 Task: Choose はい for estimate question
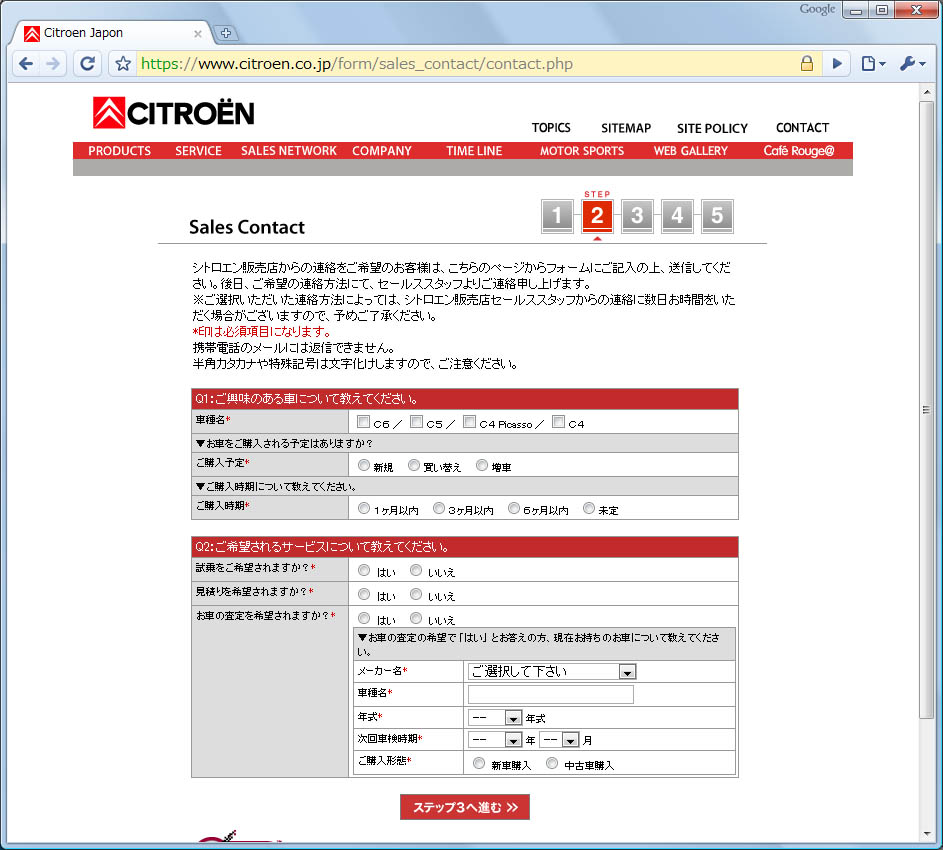[364, 594]
